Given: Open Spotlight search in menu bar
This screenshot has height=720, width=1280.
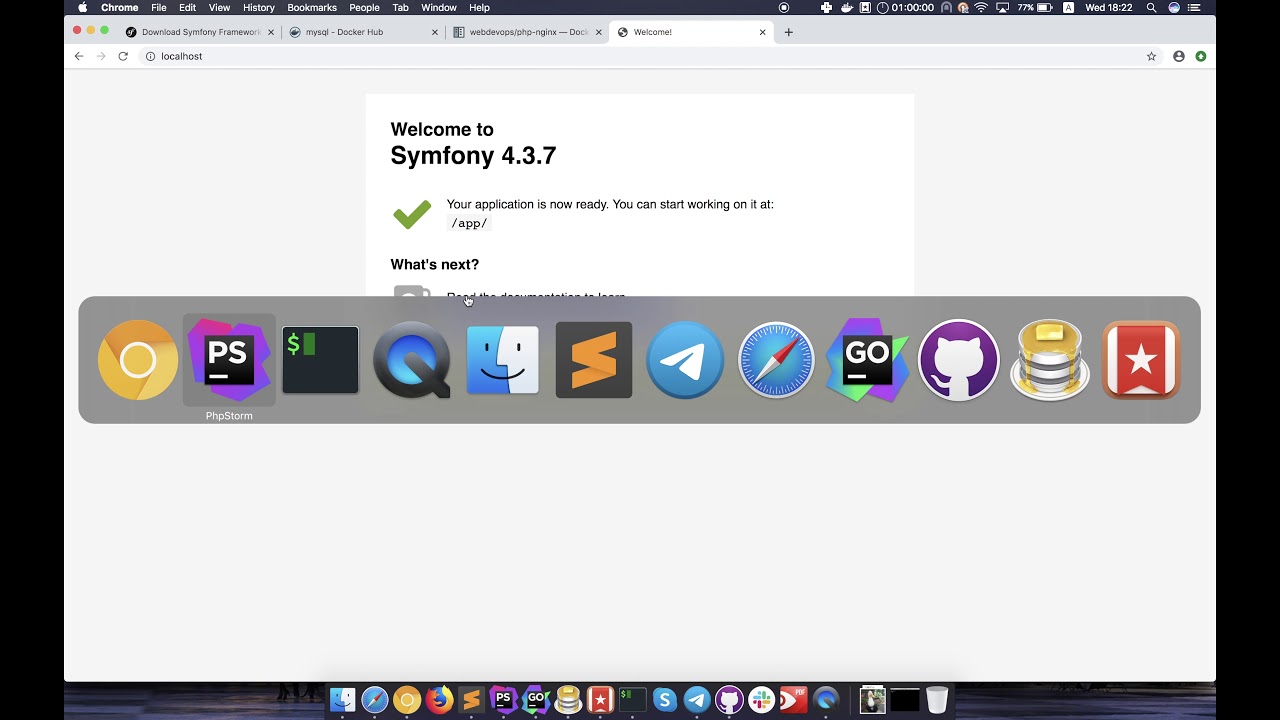Looking at the screenshot, I should coord(1151,7).
